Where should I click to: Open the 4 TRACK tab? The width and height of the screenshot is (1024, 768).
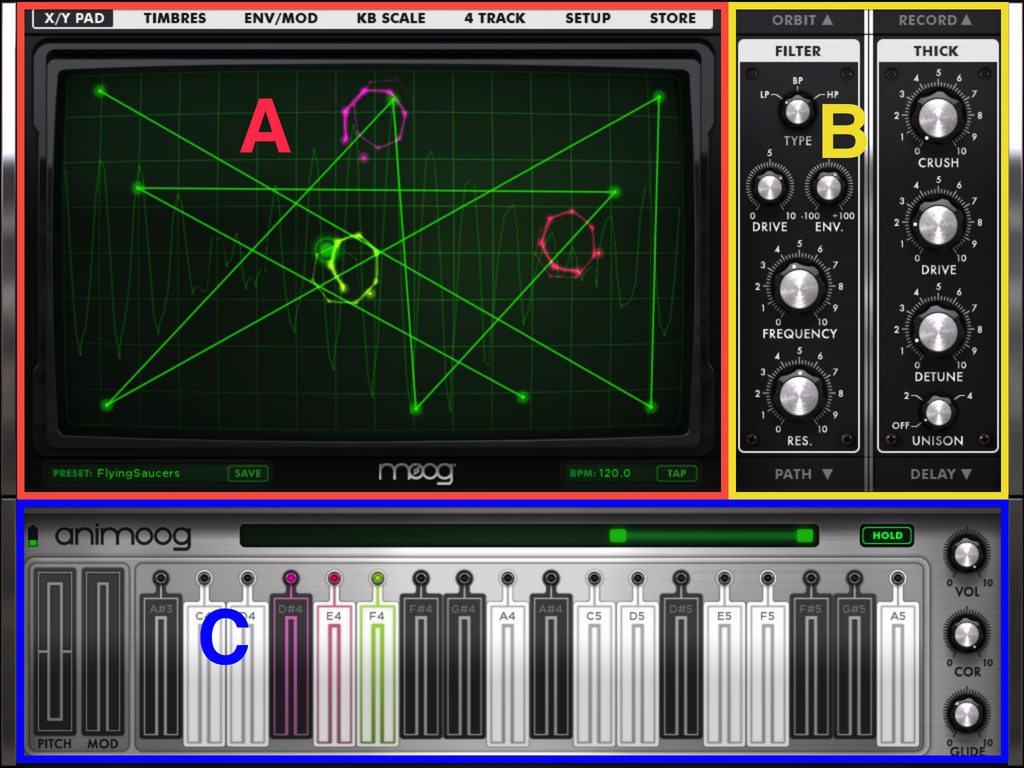[494, 18]
